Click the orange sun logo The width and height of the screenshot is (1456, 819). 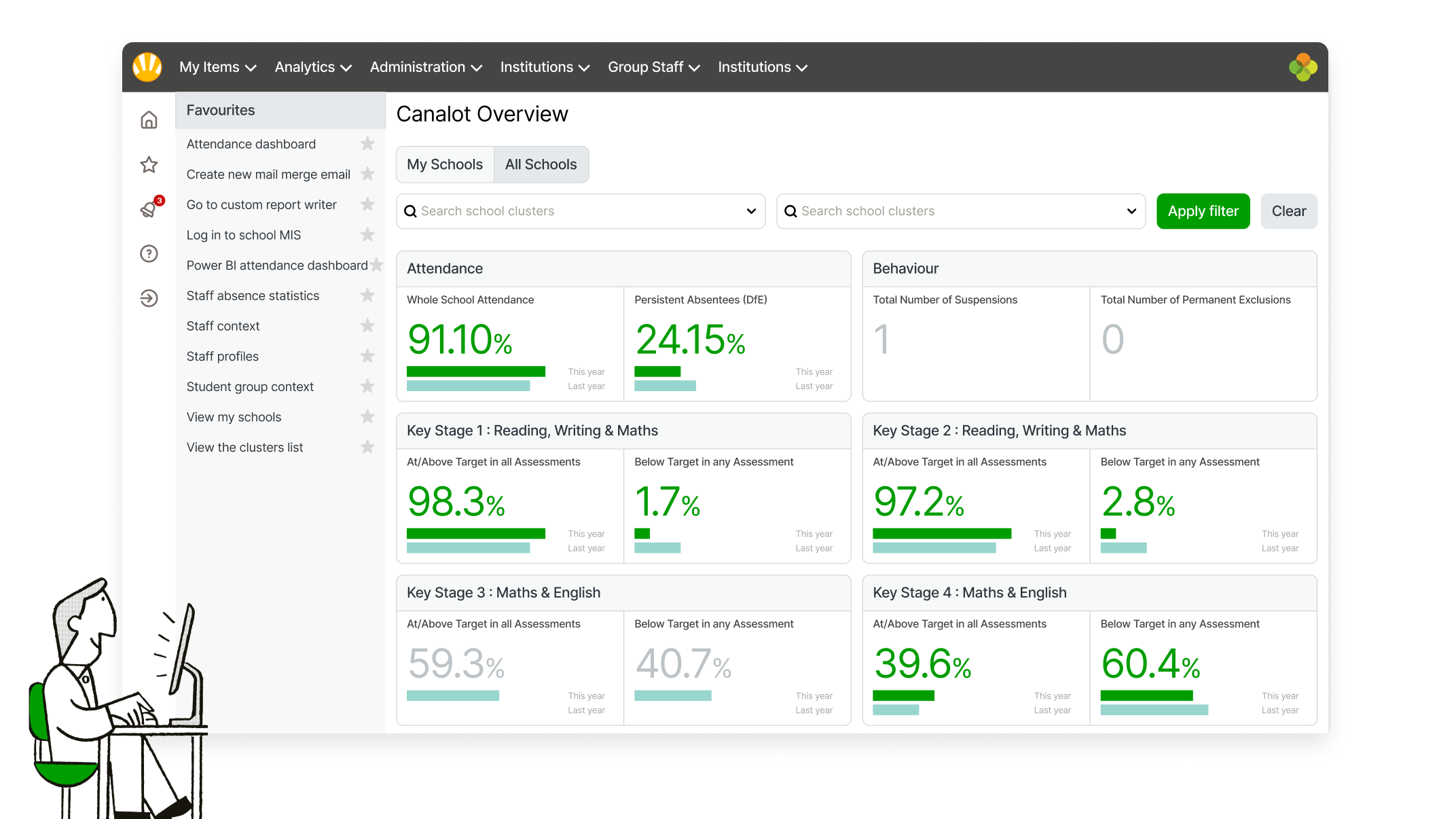pos(147,67)
